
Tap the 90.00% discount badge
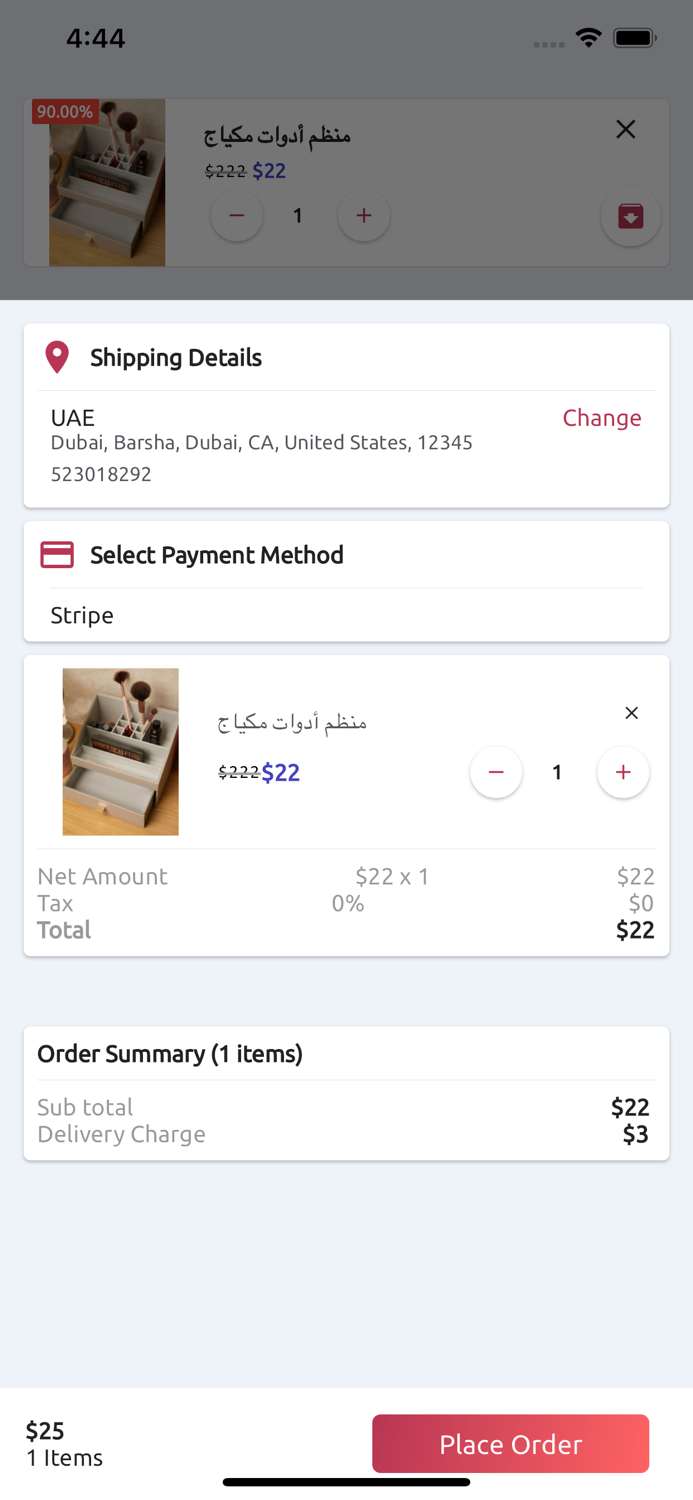pos(65,112)
